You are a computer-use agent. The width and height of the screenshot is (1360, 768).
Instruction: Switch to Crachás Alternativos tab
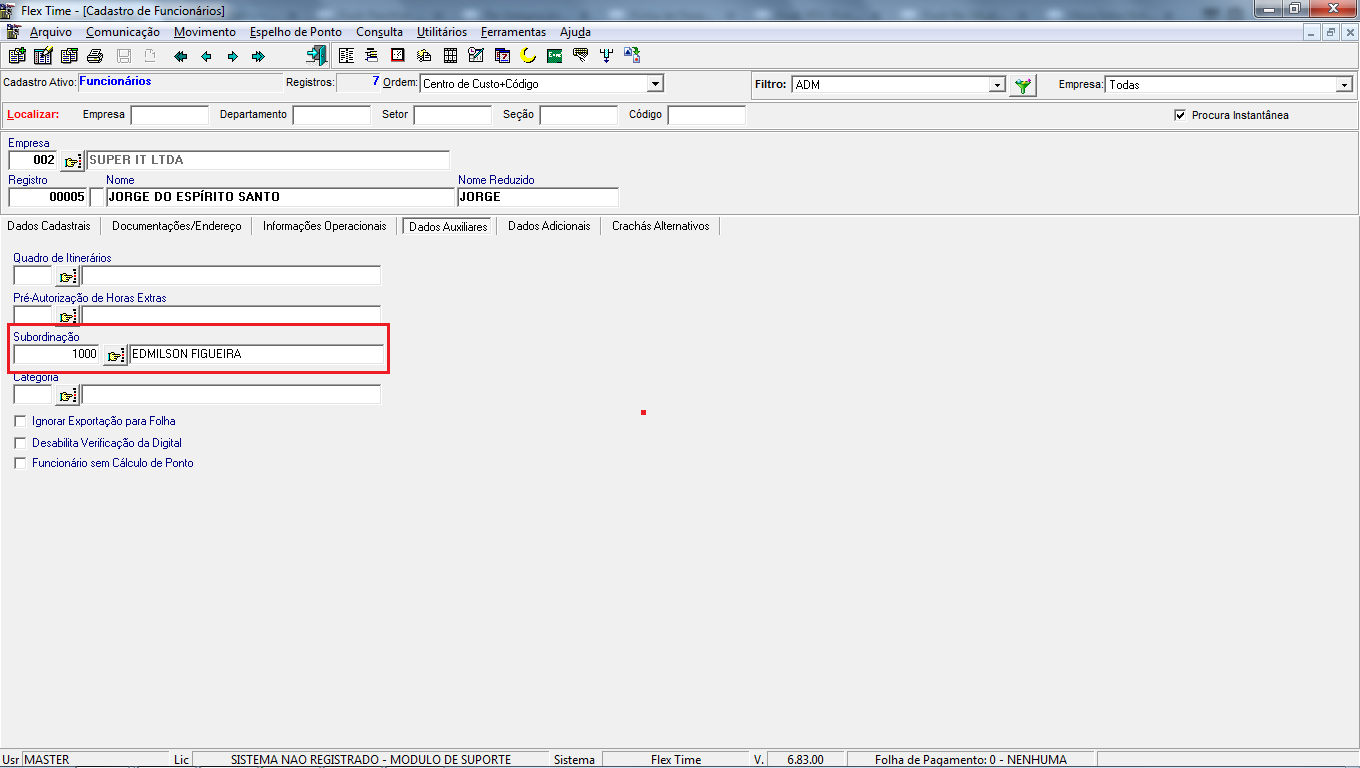(x=661, y=226)
